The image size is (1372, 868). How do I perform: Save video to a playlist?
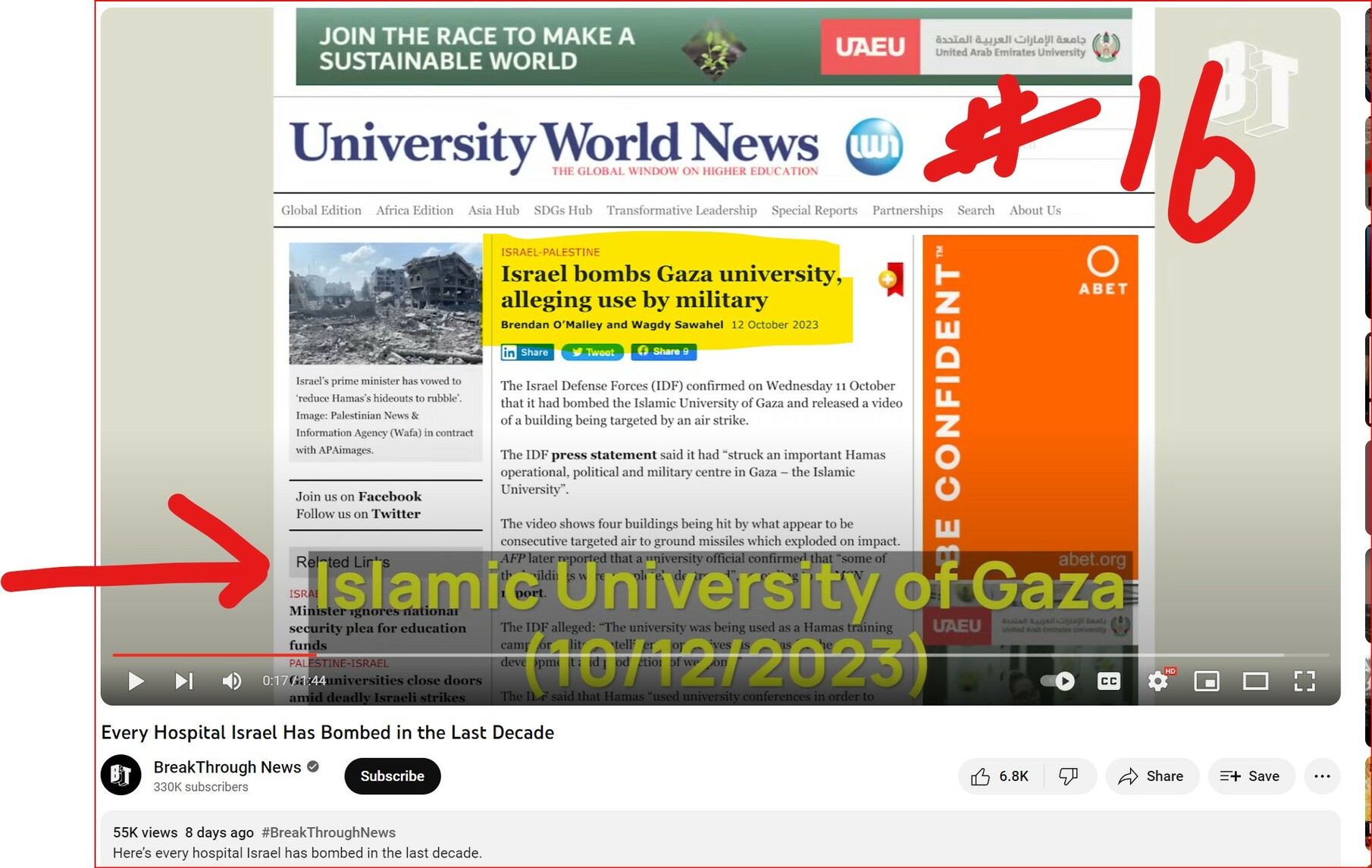(x=1251, y=776)
